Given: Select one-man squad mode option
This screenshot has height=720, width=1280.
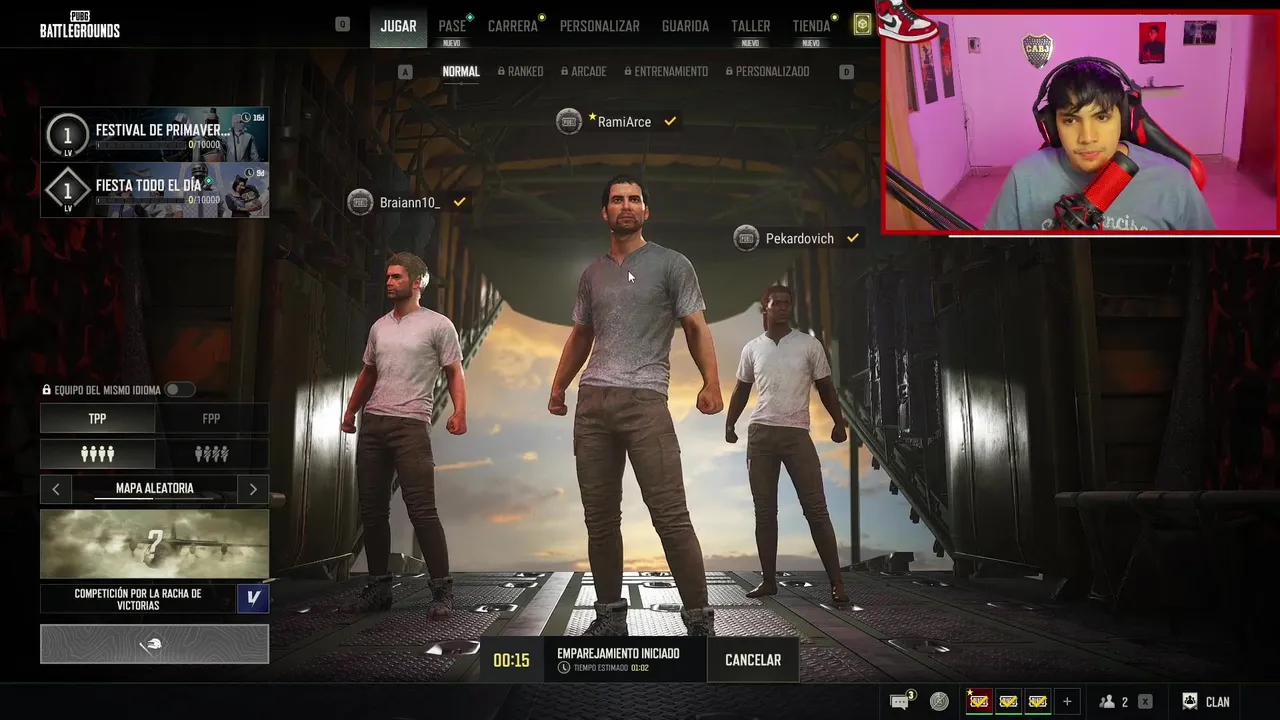Looking at the screenshot, I should tap(211, 454).
